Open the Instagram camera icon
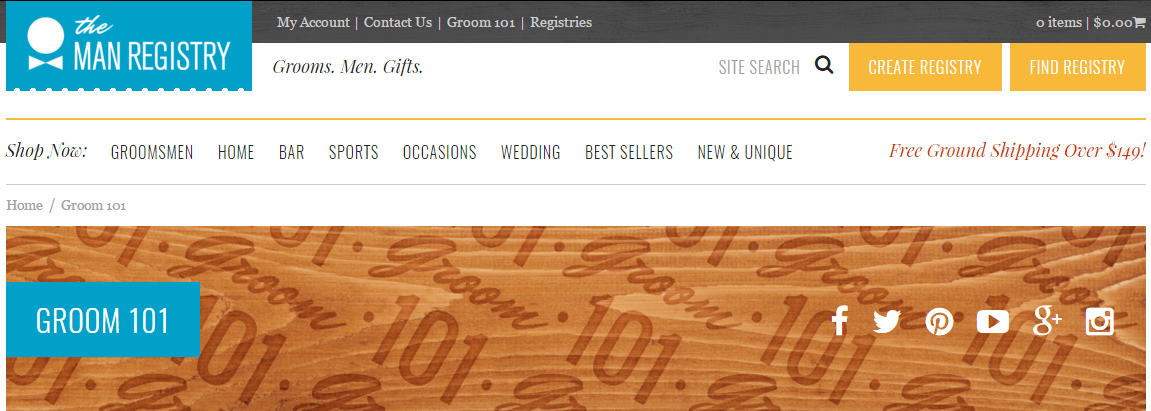This screenshot has height=411, width=1151. tap(1100, 321)
